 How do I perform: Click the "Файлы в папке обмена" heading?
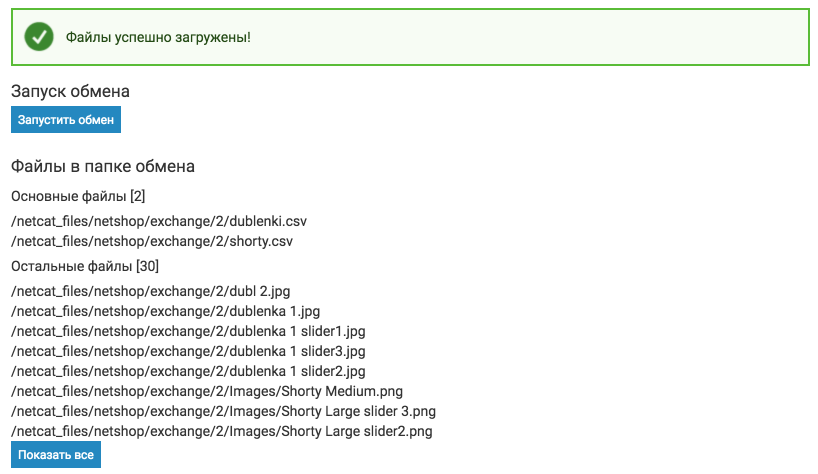102,166
